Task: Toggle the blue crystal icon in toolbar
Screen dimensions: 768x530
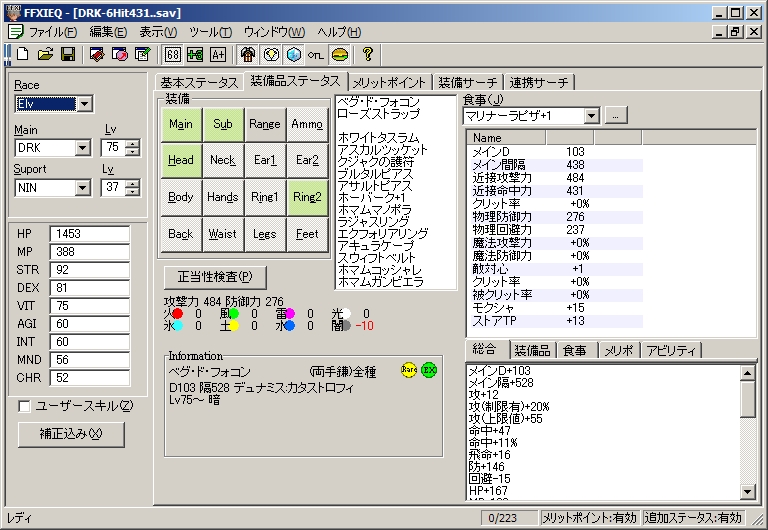Action: [x=293, y=54]
